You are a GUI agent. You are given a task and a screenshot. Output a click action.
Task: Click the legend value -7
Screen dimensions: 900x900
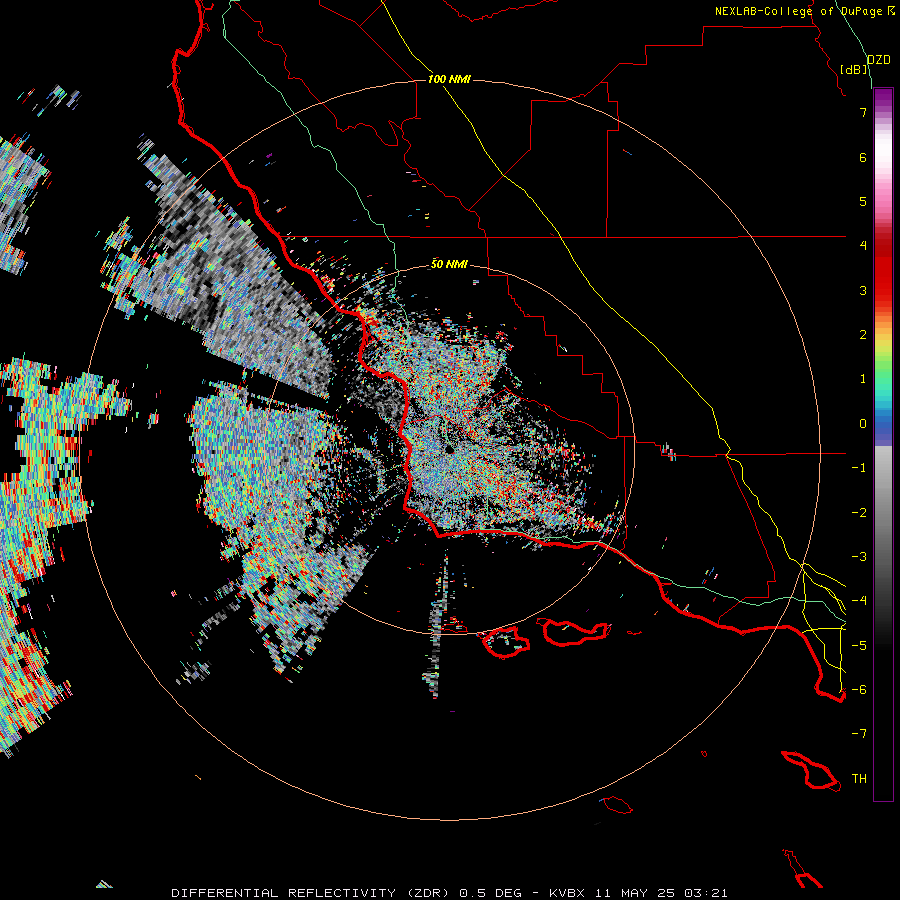[x=859, y=734]
